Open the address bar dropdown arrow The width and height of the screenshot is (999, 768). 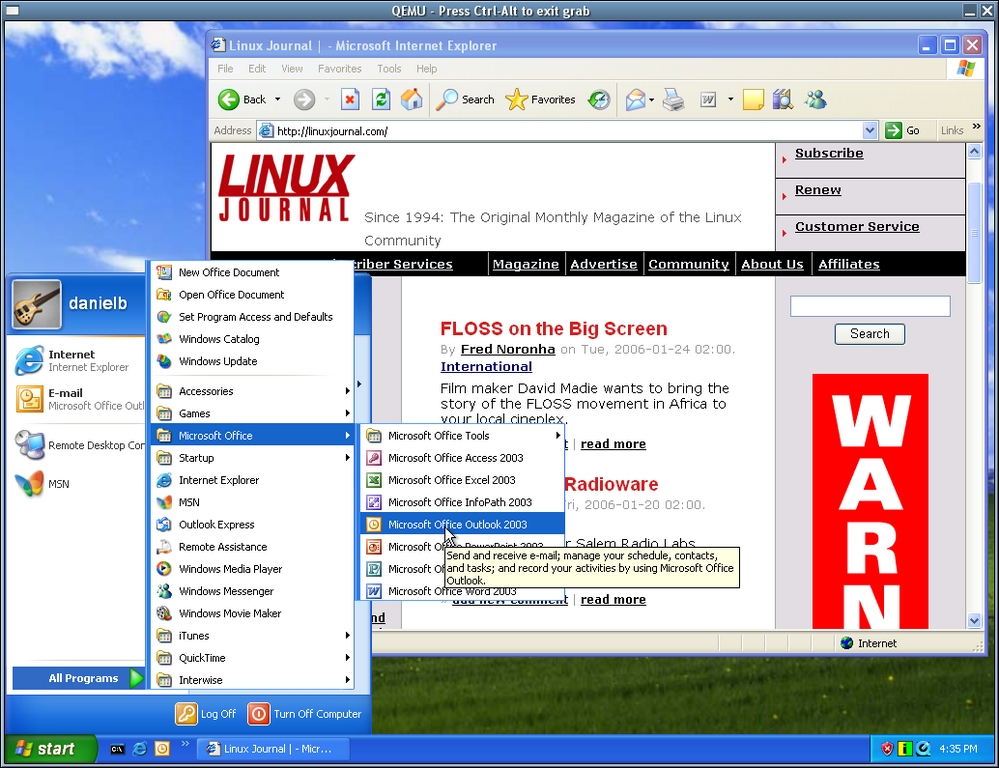(x=870, y=130)
